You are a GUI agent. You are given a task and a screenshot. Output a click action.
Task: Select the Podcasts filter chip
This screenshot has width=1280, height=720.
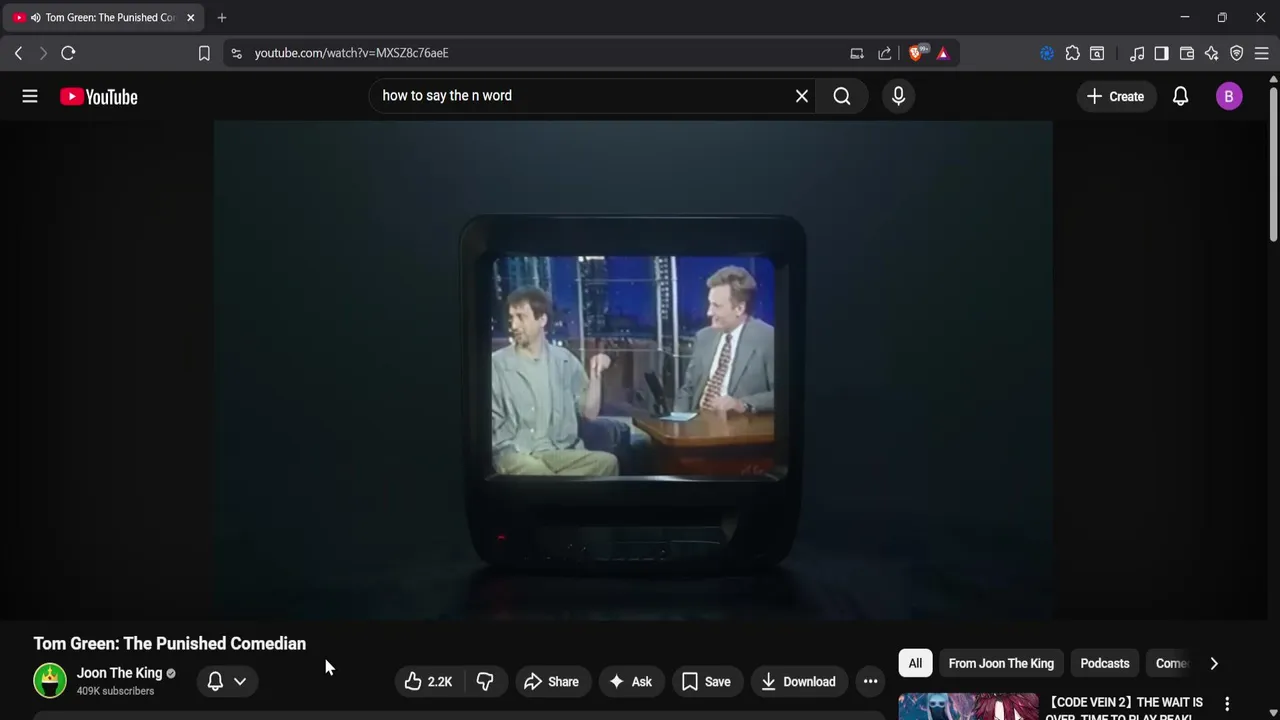point(1105,663)
